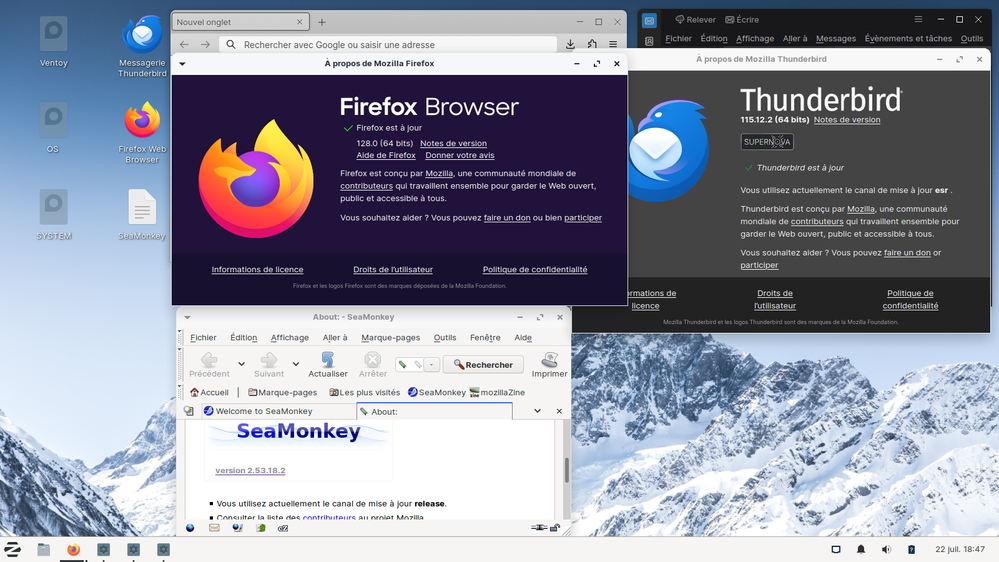Expand the Suivant history dropdown arrow

[x=296, y=364]
